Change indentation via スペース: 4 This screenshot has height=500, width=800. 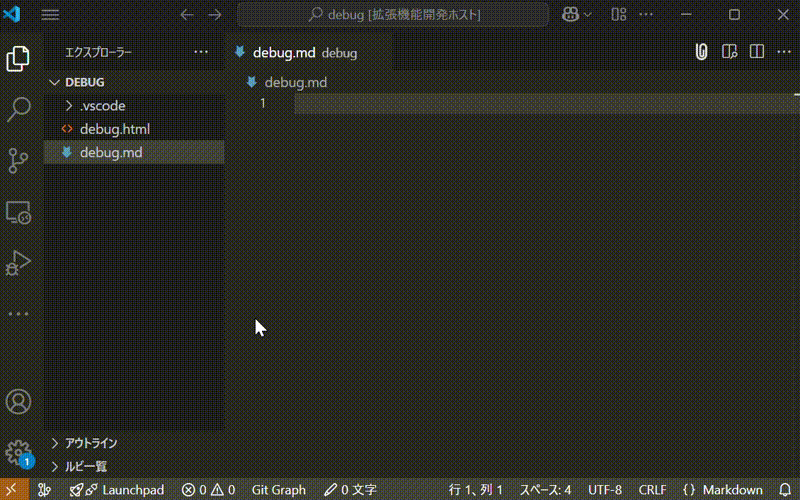point(545,490)
